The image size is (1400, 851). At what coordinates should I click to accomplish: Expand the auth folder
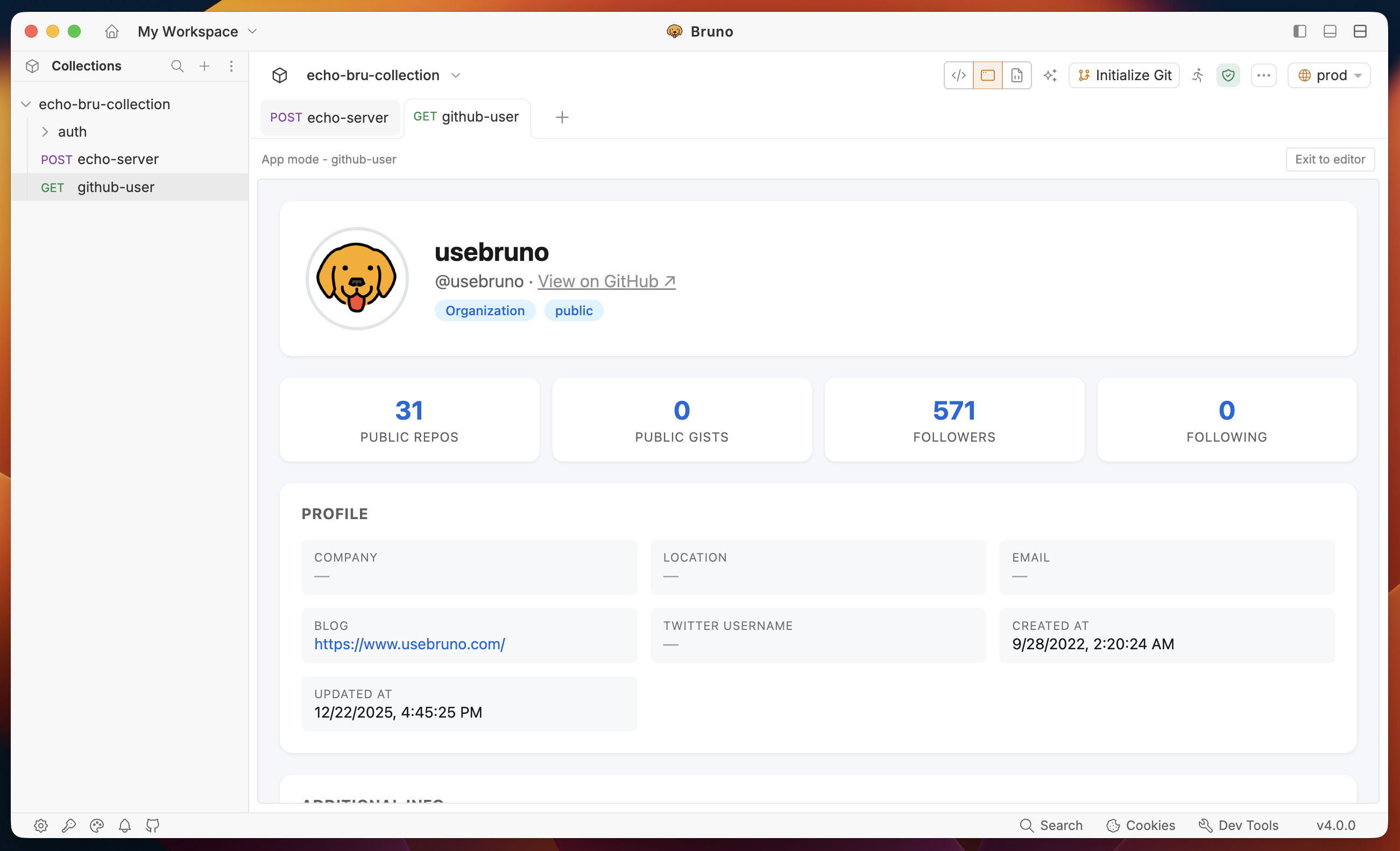45,132
